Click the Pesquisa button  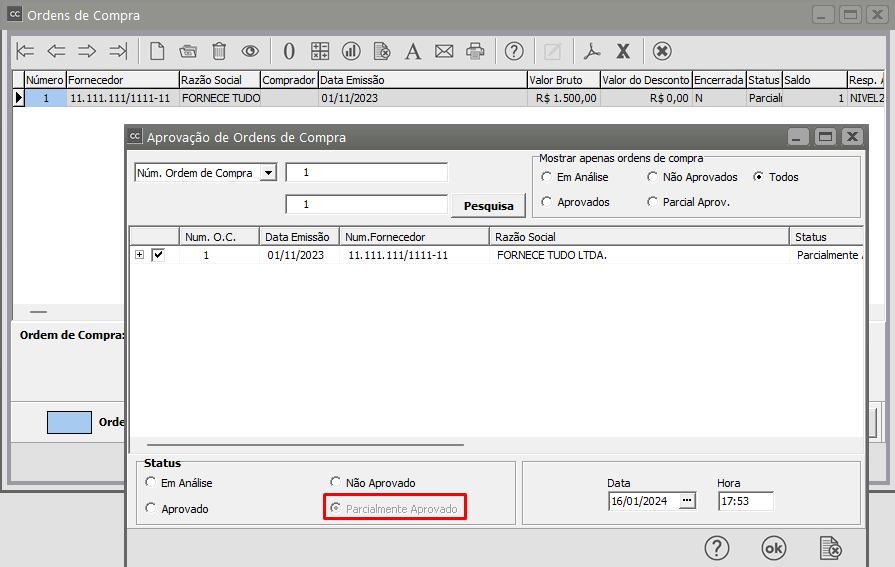[488, 205]
